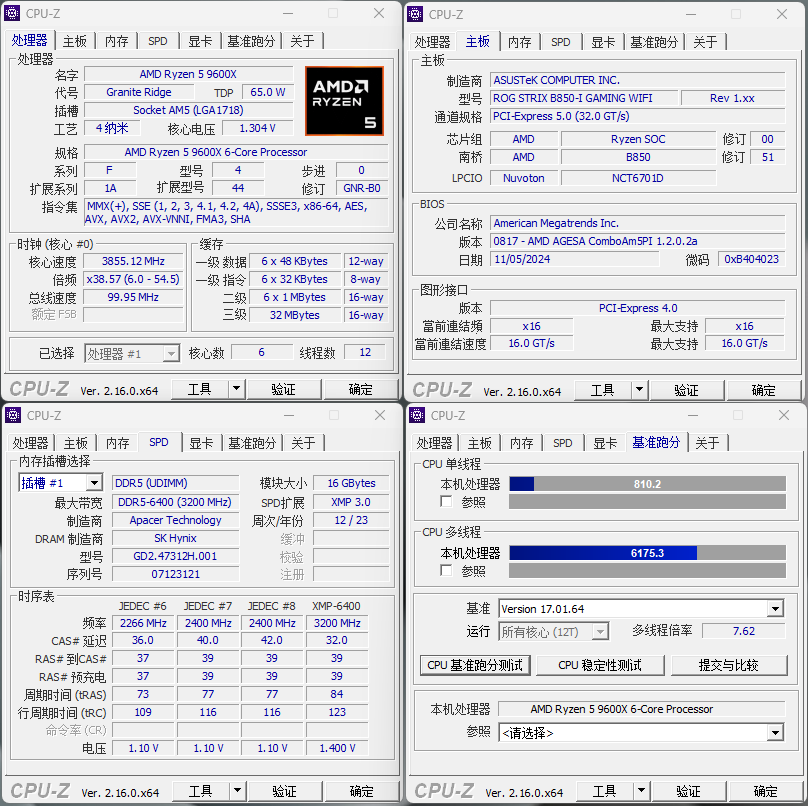Click 多线程倍率 value 7.62
The image size is (808, 806).
[744, 631]
